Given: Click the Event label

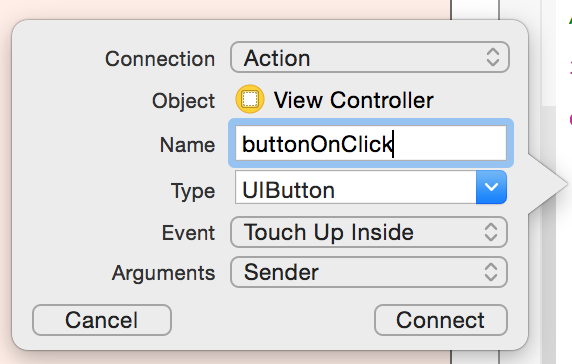Looking at the screenshot, I should (188, 233).
